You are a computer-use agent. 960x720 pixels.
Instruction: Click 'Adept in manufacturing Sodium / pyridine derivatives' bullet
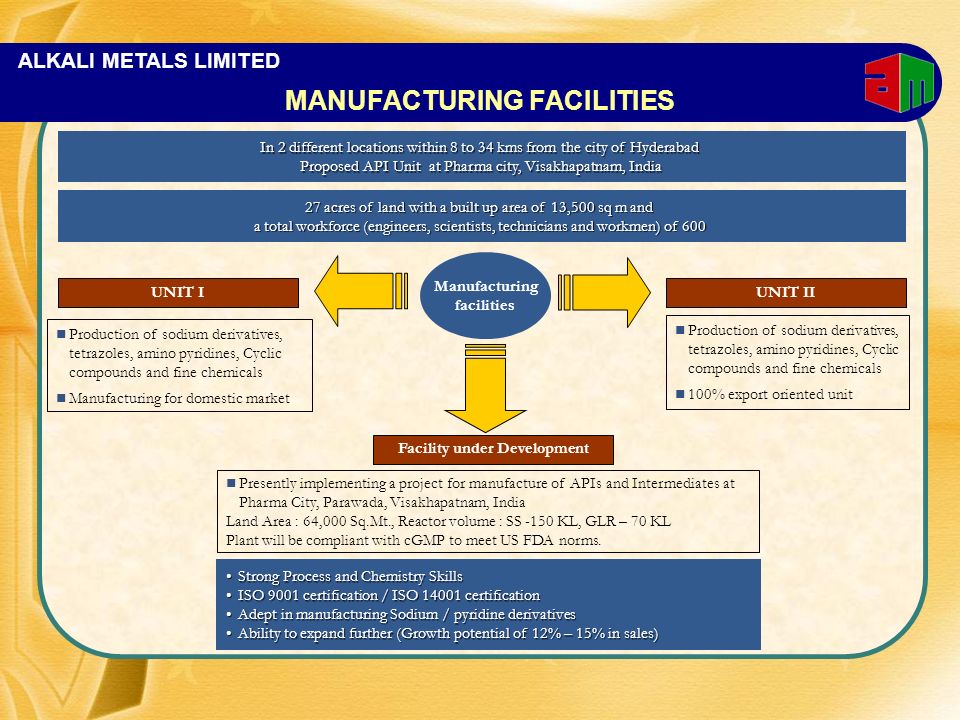pyautogui.click(x=407, y=615)
